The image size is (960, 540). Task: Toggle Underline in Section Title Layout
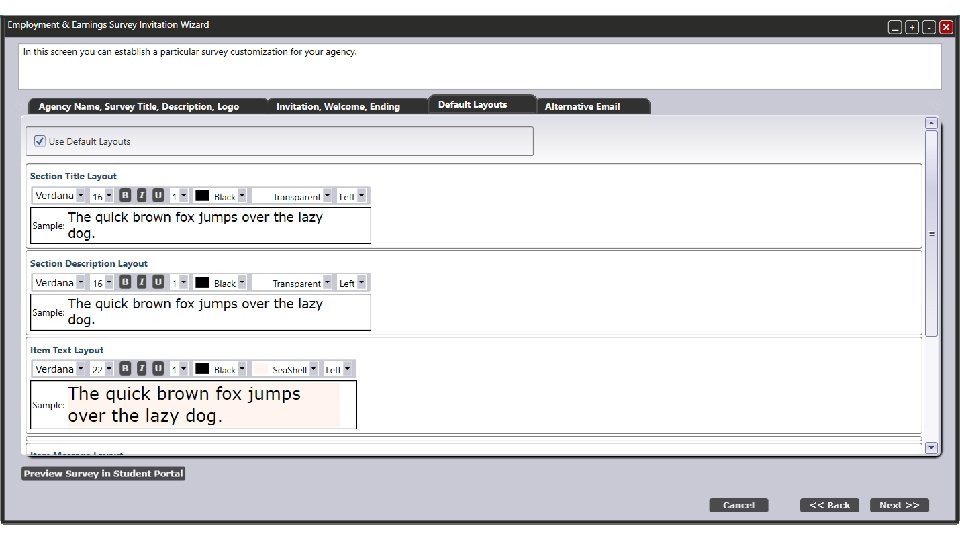point(158,195)
